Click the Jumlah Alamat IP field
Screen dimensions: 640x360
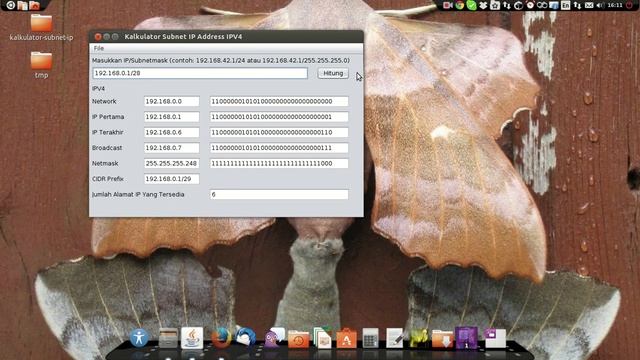click(x=279, y=195)
